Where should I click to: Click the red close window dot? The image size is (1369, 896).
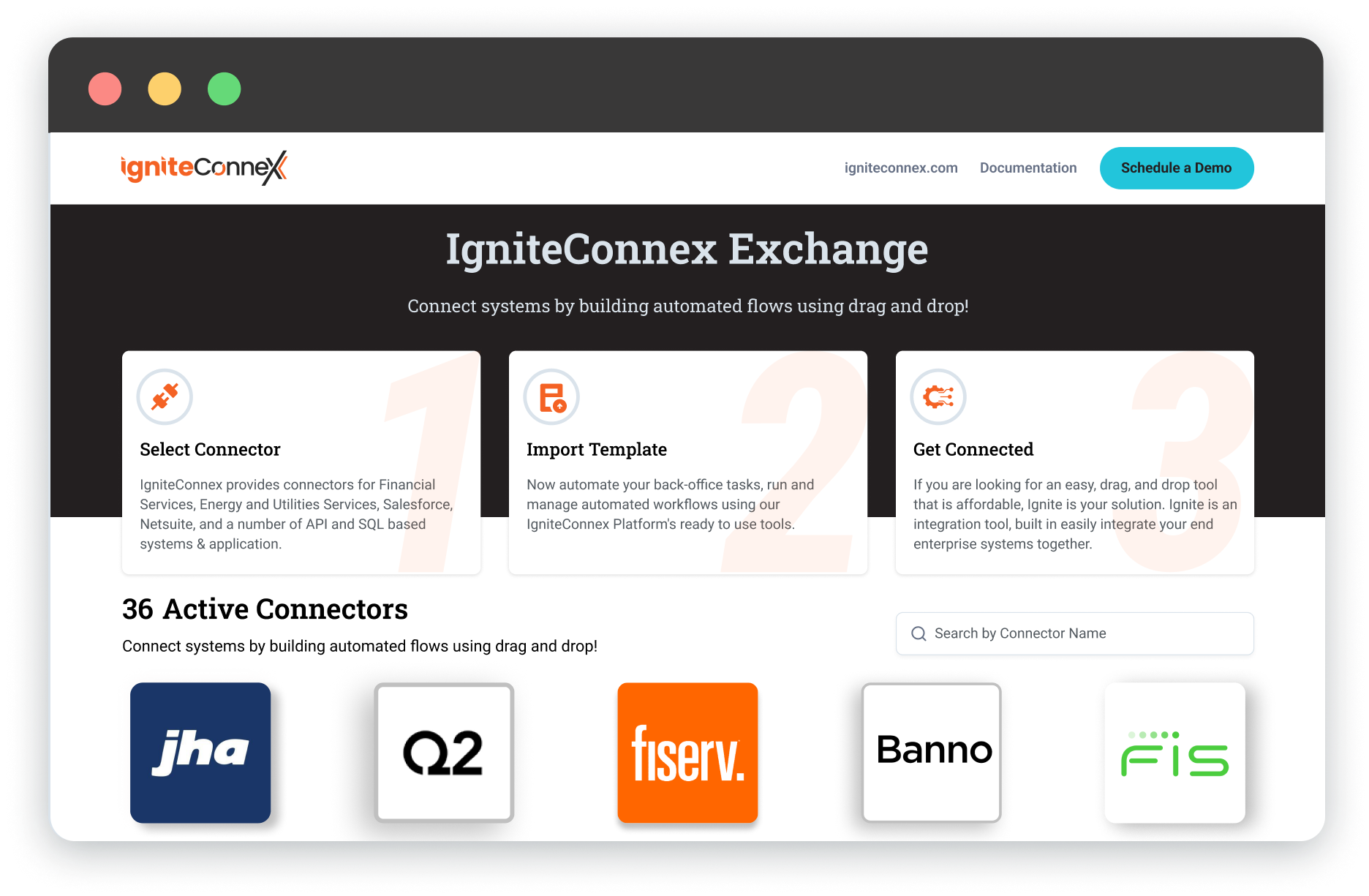point(105,89)
